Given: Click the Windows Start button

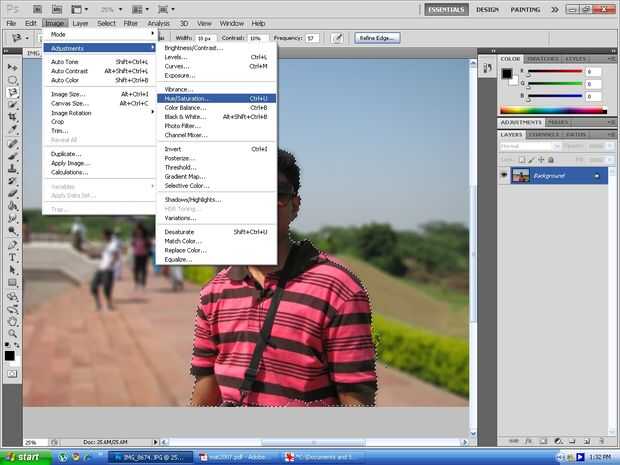Looking at the screenshot, I should point(25,457).
